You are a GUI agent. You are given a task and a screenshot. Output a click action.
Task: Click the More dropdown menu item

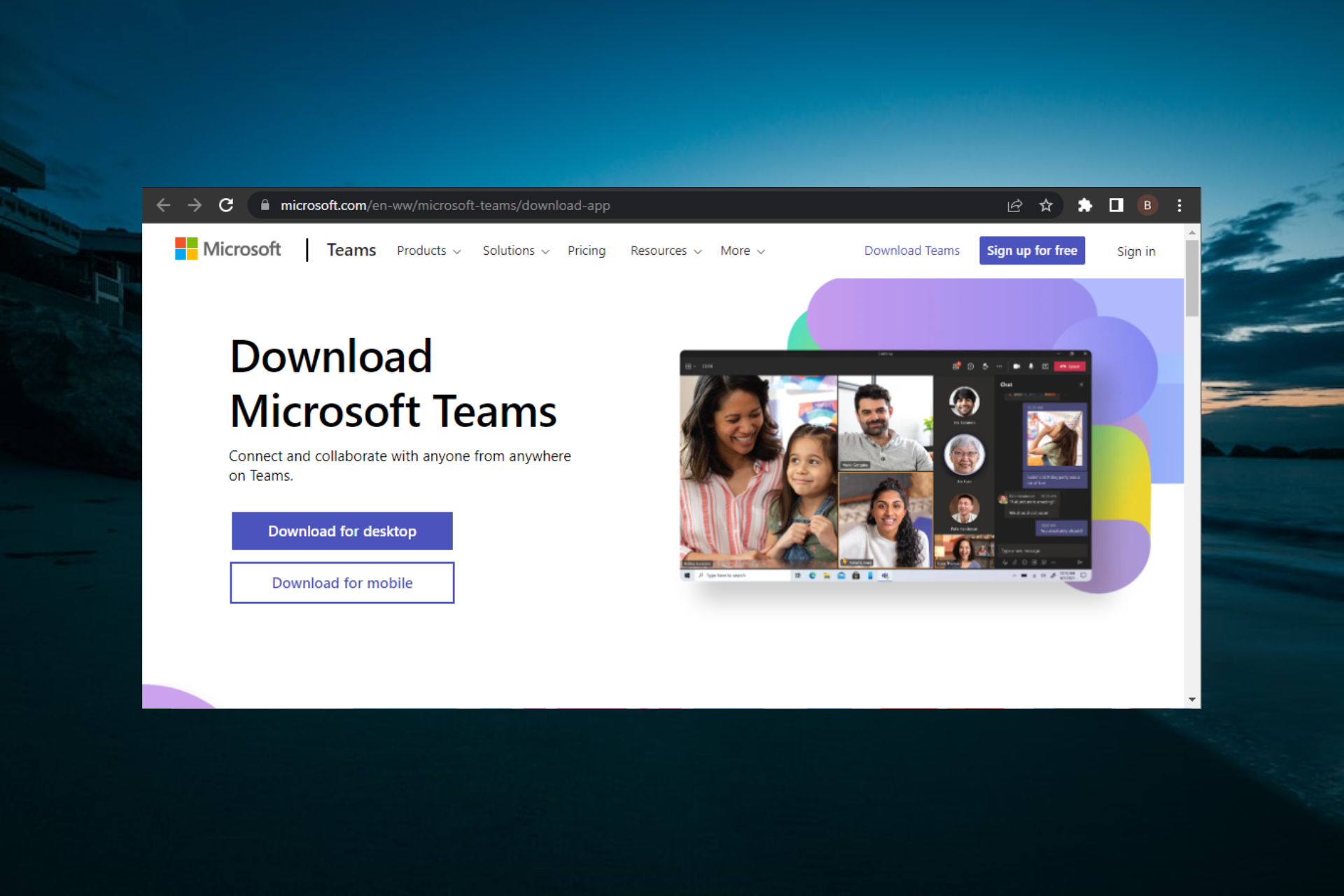pyautogui.click(x=744, y=250)
